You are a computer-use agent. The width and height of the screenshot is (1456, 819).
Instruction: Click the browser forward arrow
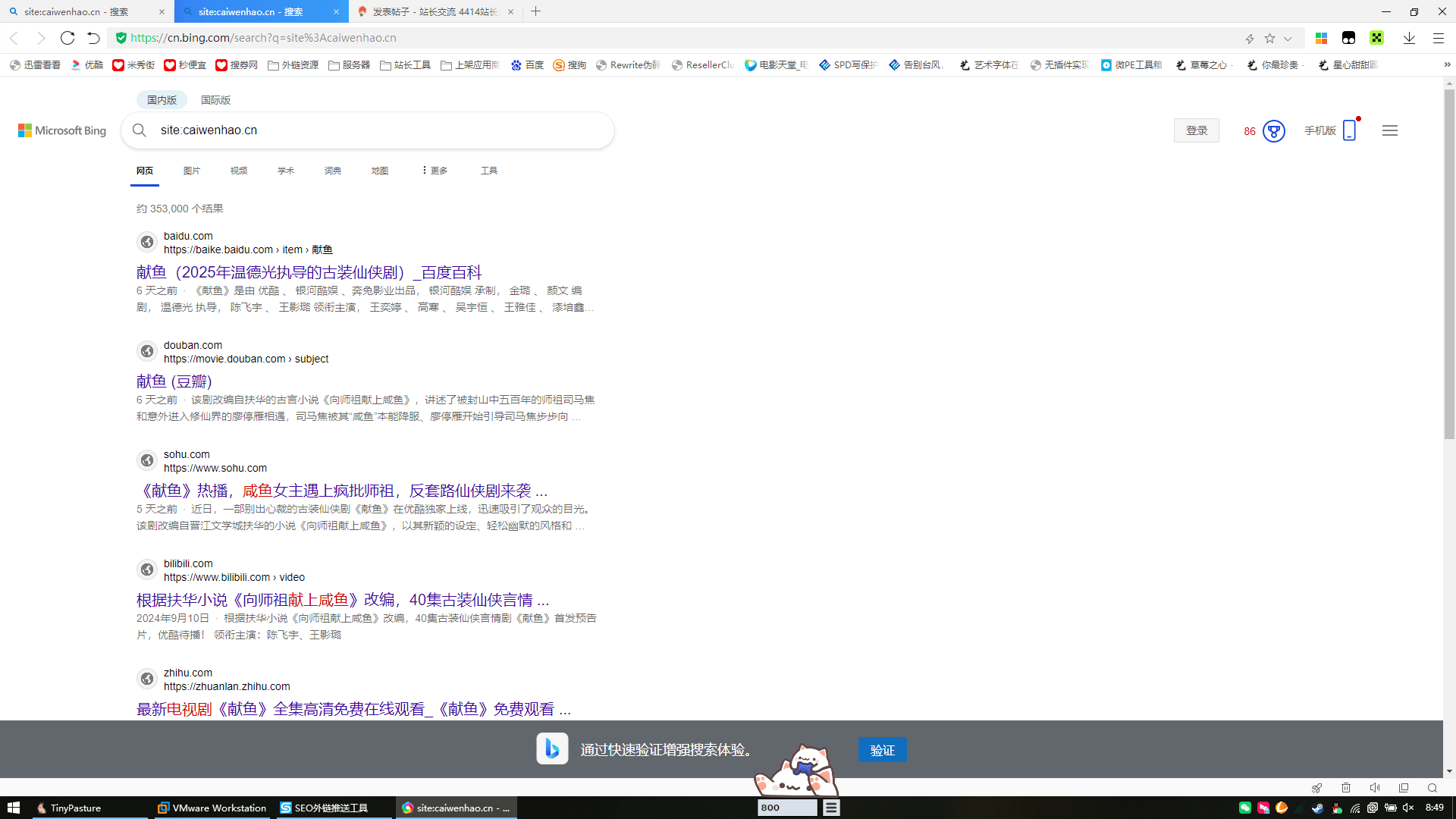[x=41, y=38]
